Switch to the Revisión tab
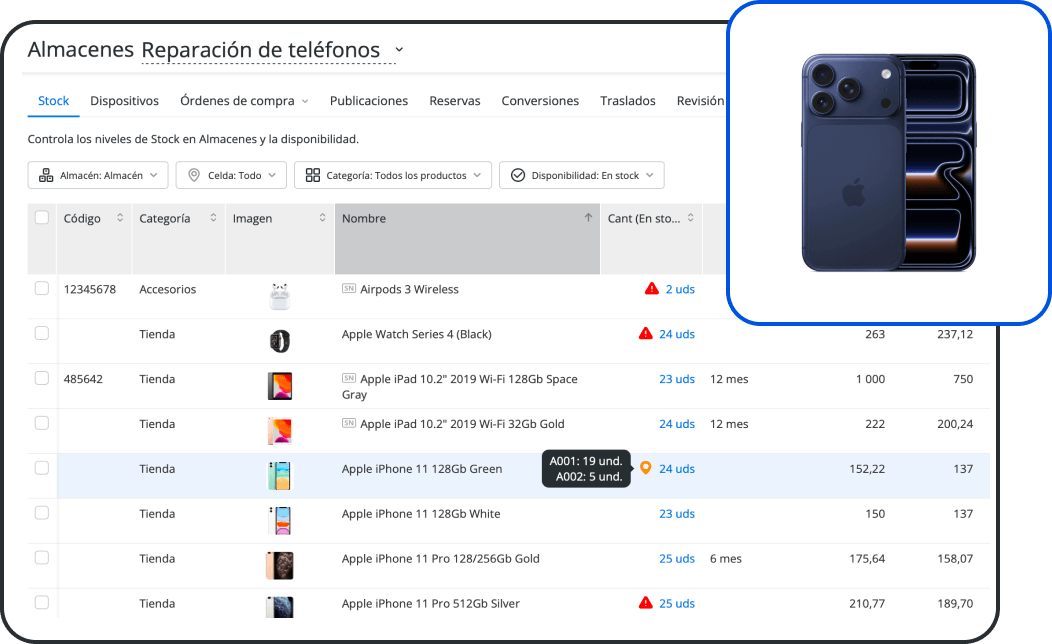This screenshot has height=644, width=1052. pos(700,101)
